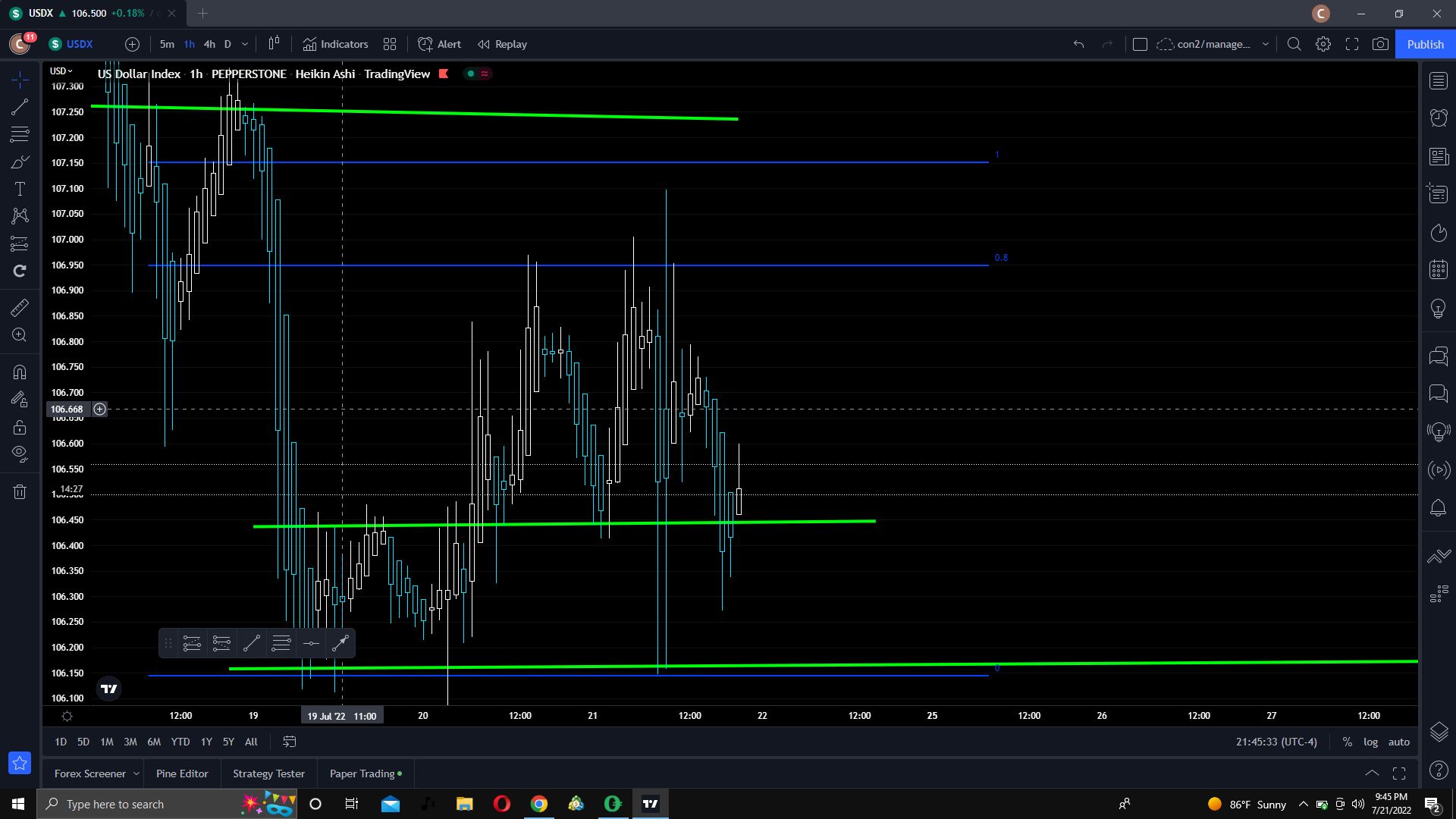Image resolution: width=1456 pixels, height=819 pixels.
Task: Toggle Magnet mode on
Action: (x=20, y=372)
